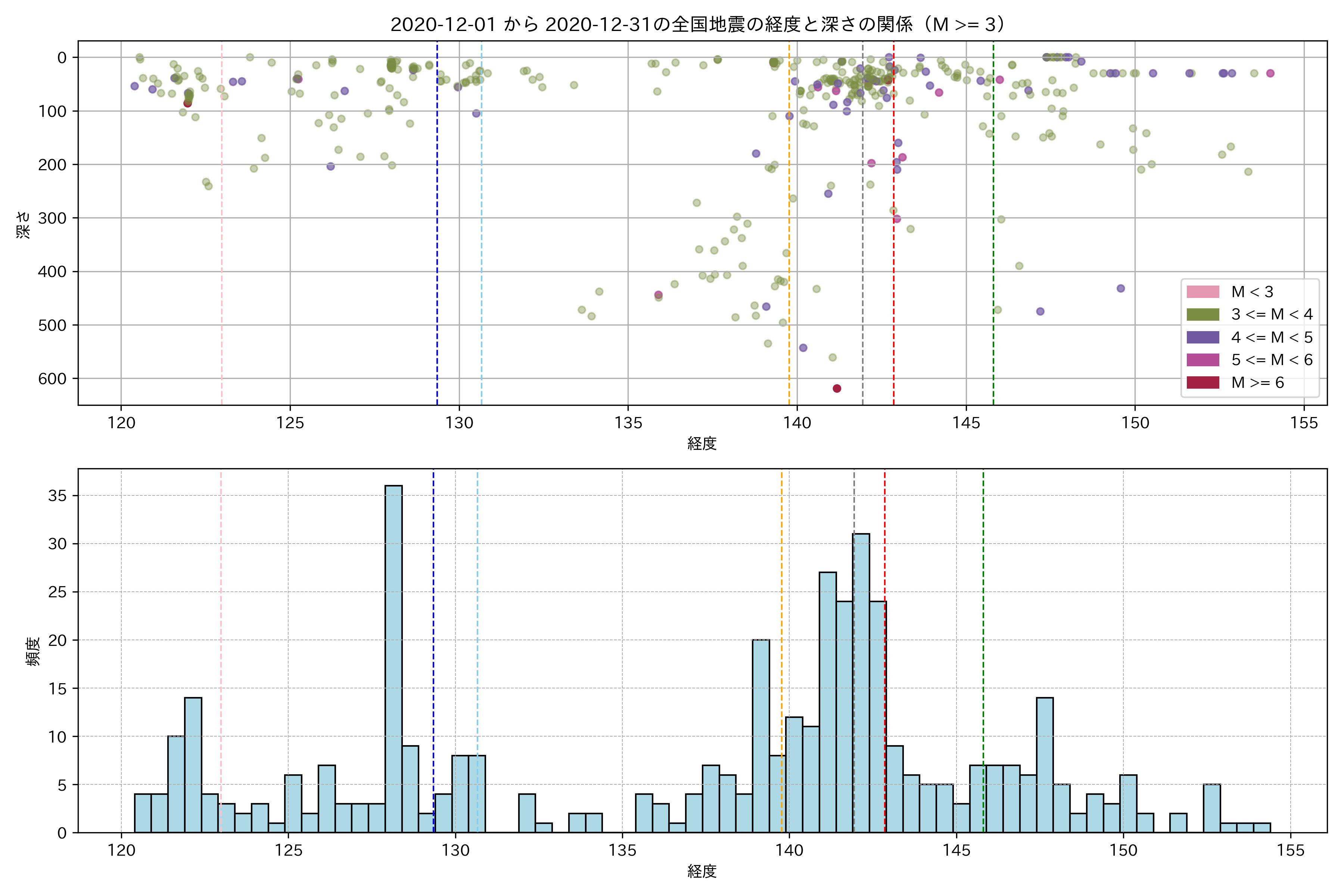Click the histogram bar reaching 31 near 142

(x=861, y=683)
